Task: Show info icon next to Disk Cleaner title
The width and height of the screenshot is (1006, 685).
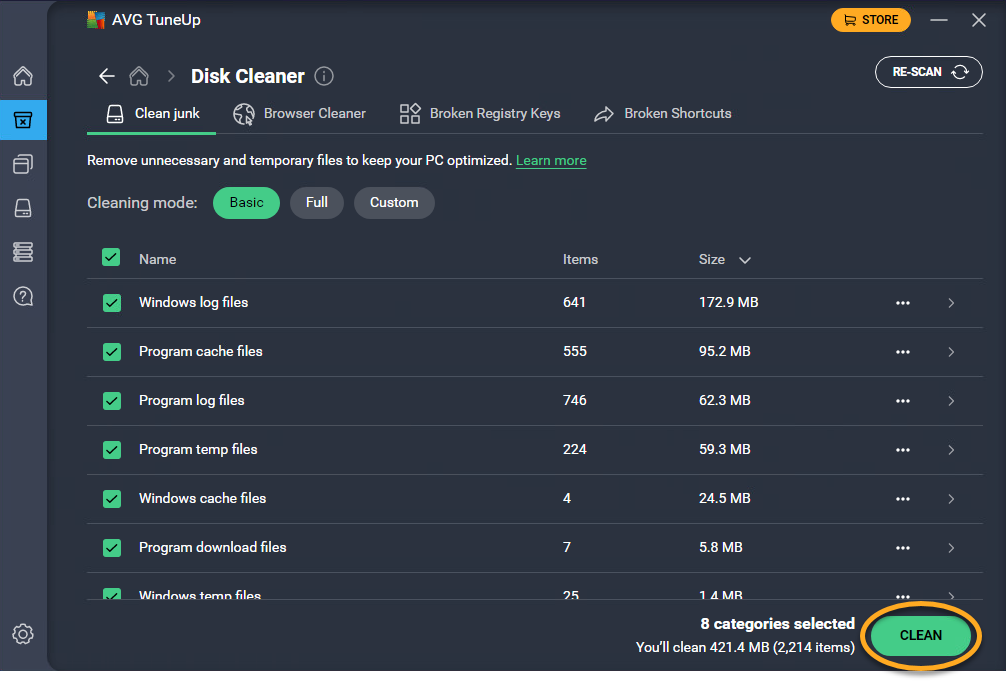Action: pyautogui.click(x=324, y=77)
